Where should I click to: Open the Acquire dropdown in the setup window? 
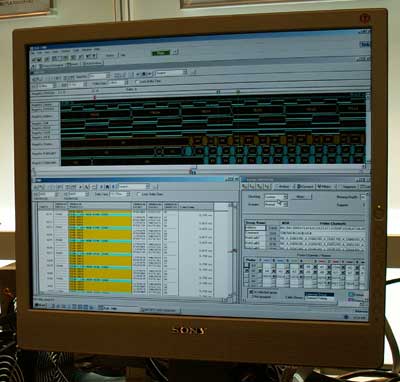[x=276, y=204]
